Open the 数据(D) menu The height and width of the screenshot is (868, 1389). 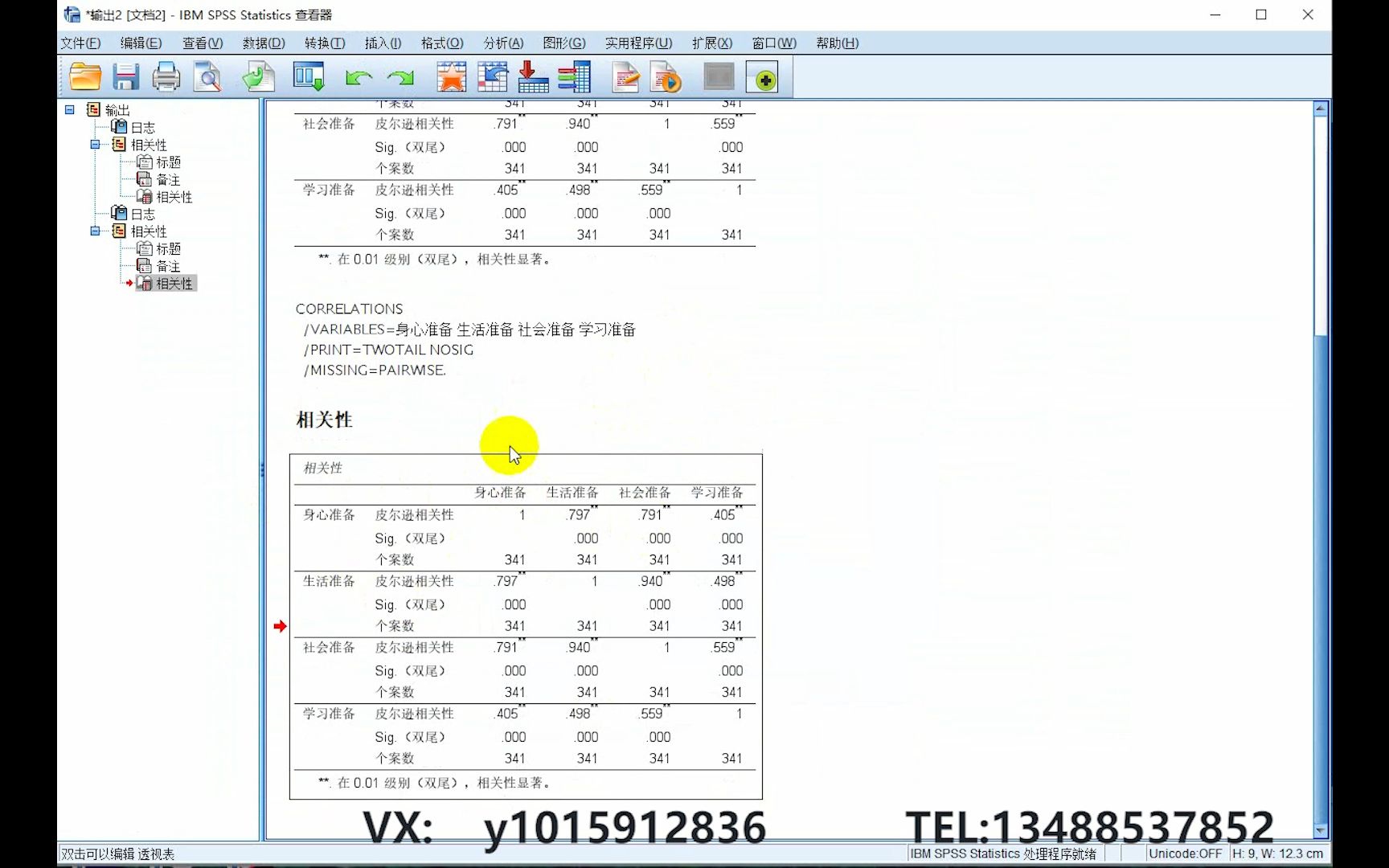(x=264, y=43)
